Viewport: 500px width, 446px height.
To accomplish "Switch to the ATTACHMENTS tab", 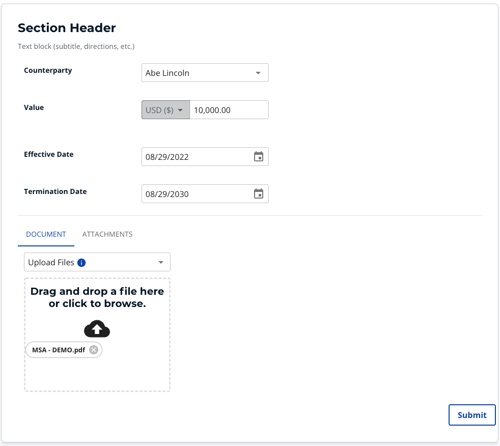I will [x=107, y=234].
